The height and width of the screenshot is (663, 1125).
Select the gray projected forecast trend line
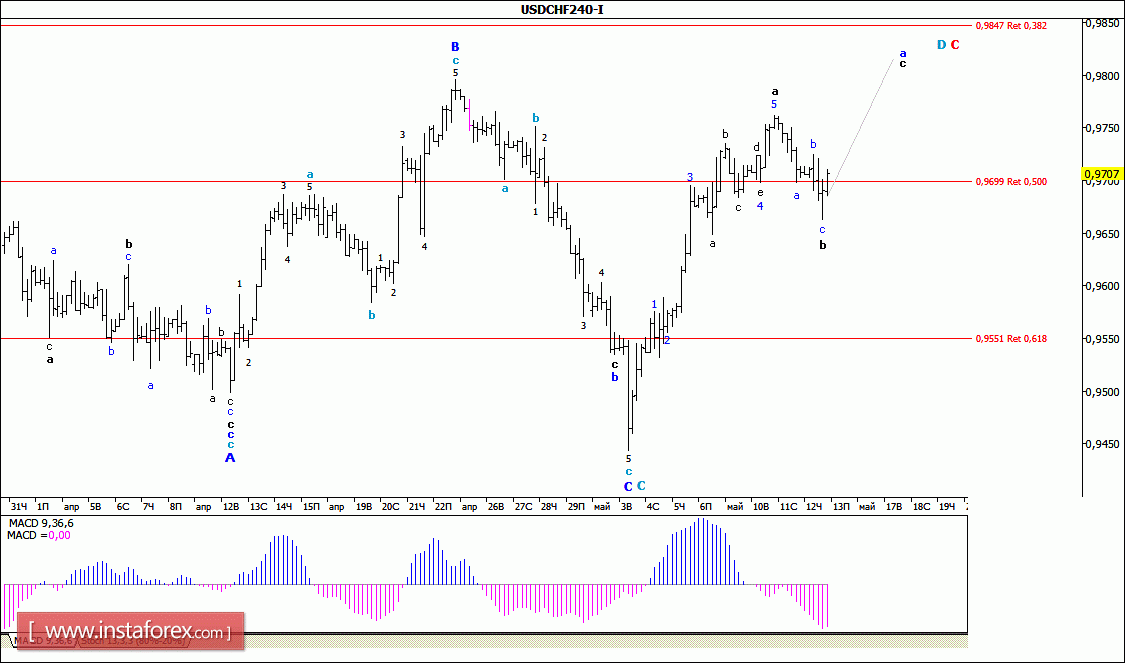point(862,126)
